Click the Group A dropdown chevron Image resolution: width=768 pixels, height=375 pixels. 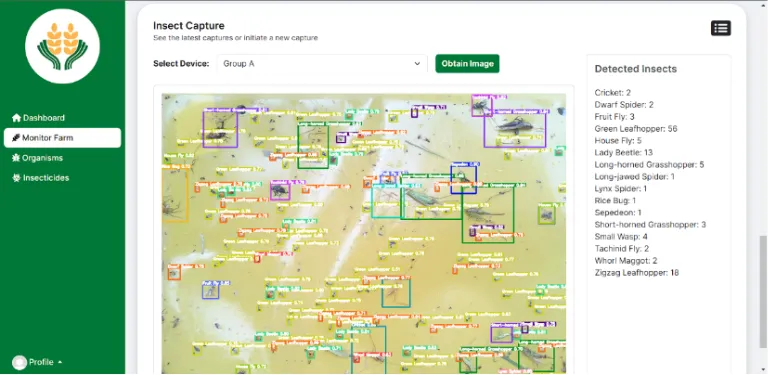click(417, 64)
